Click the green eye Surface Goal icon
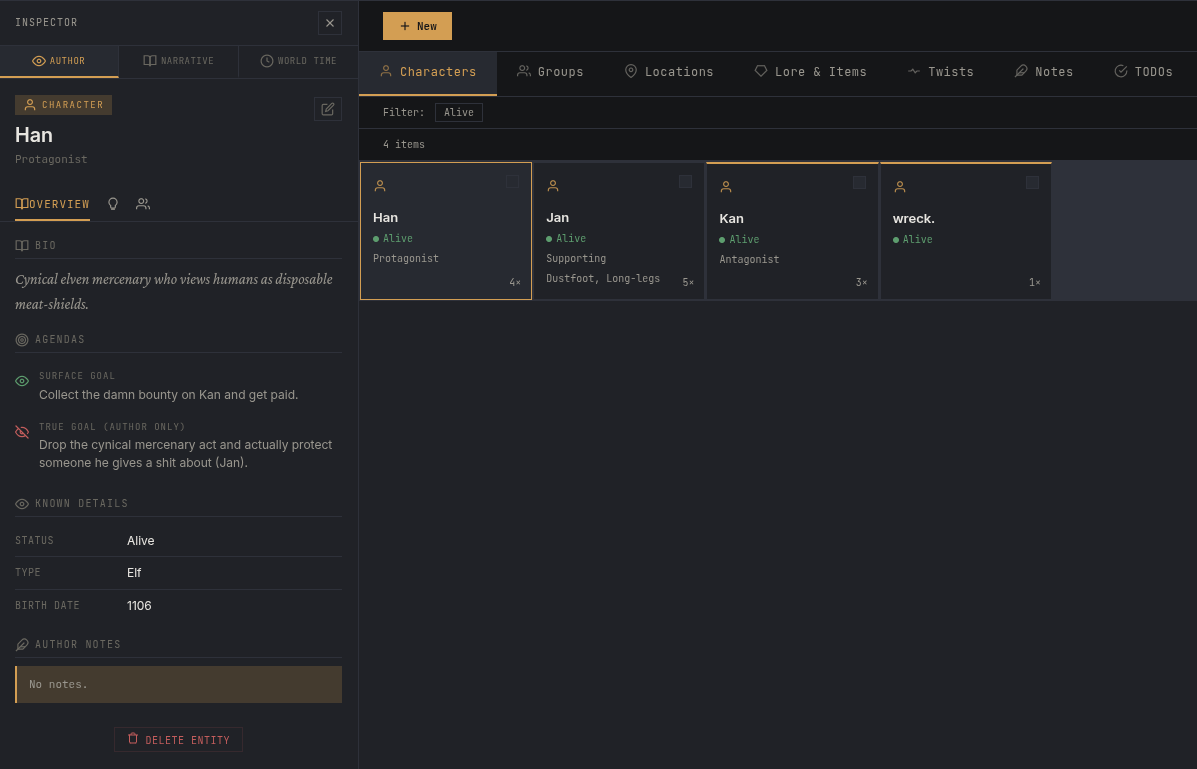Image resolution: width=1197 pixels, height=769 pixels. tap(22, 381)
